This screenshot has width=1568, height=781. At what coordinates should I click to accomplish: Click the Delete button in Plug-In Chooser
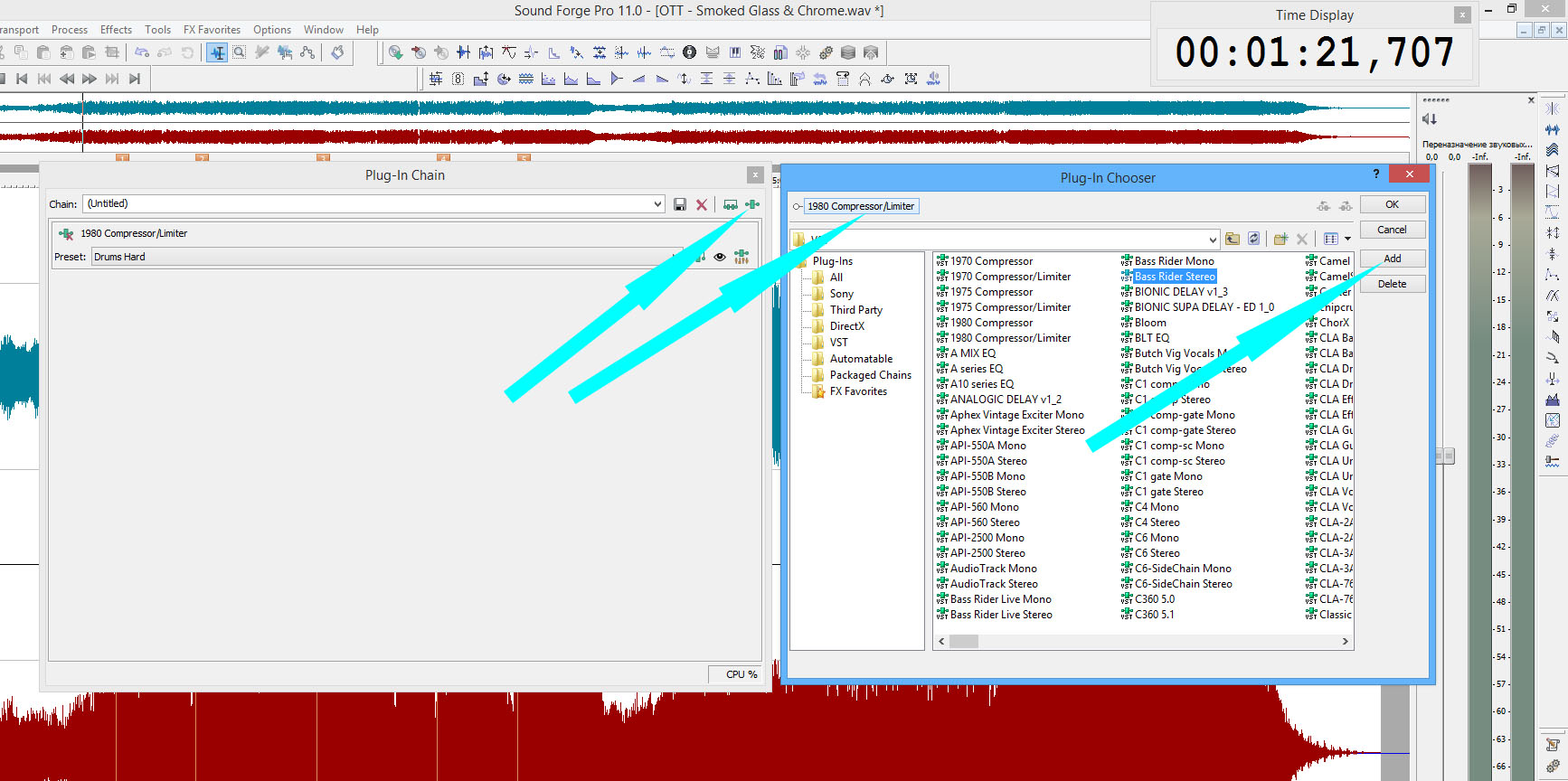(x=1393, y=284)
